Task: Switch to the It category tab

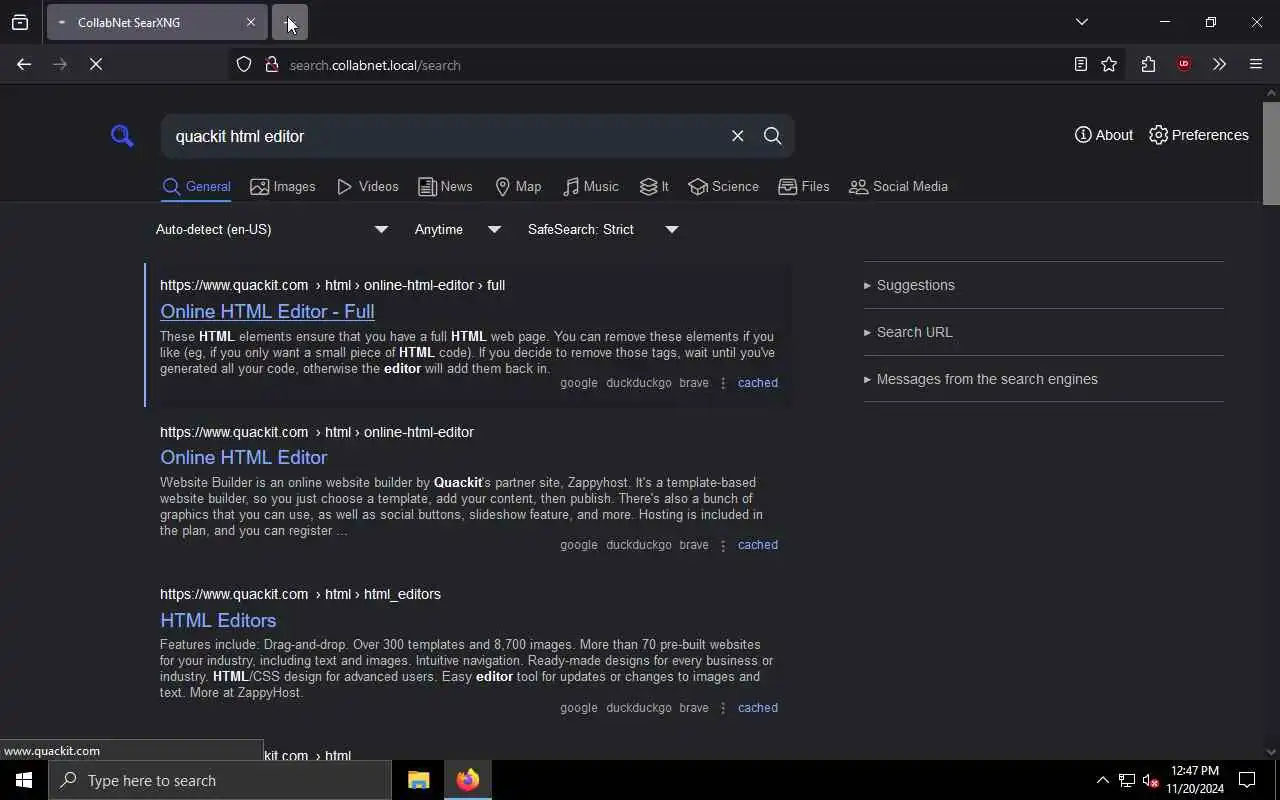Action: 654,187
